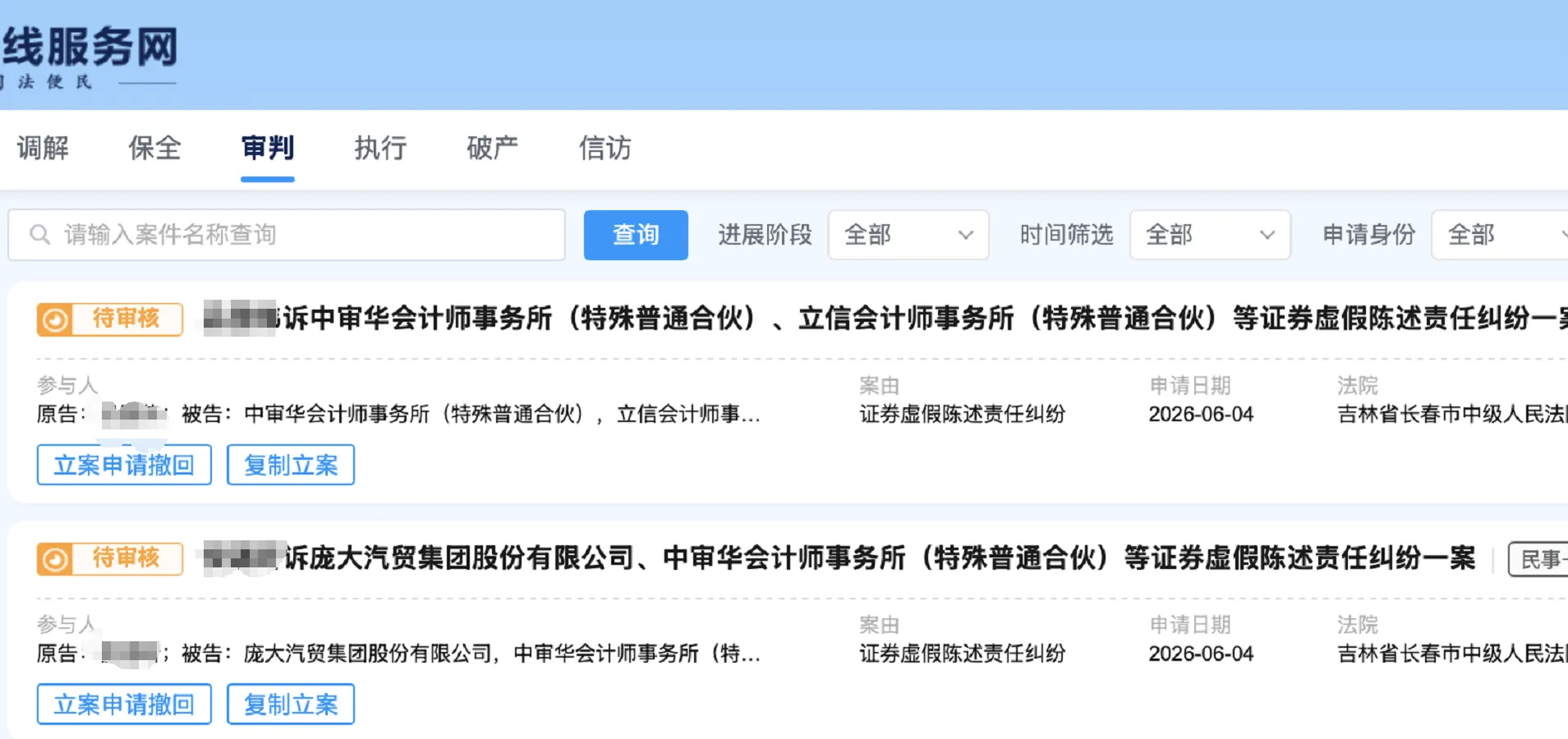
Task: Click the 查询 search button
Action: pyautogui.click(x=636, y=235)
